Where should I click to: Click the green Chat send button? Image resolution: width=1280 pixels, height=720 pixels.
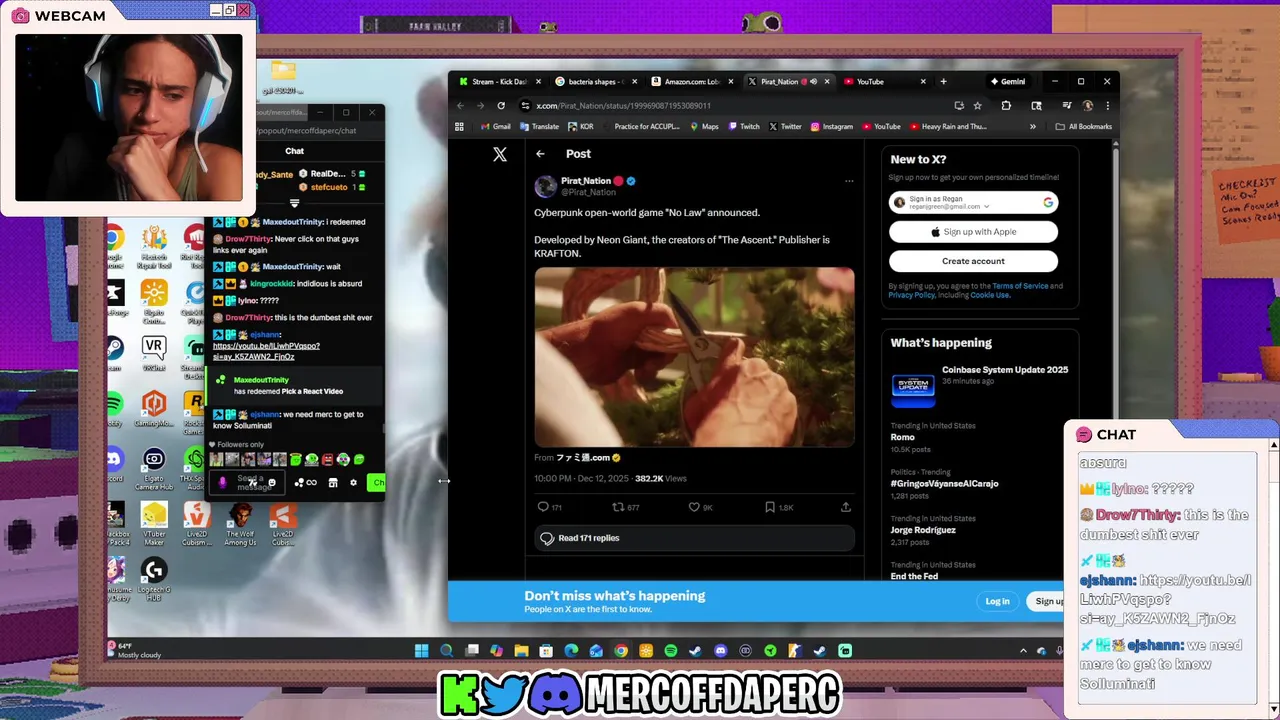tap(376, 483)
